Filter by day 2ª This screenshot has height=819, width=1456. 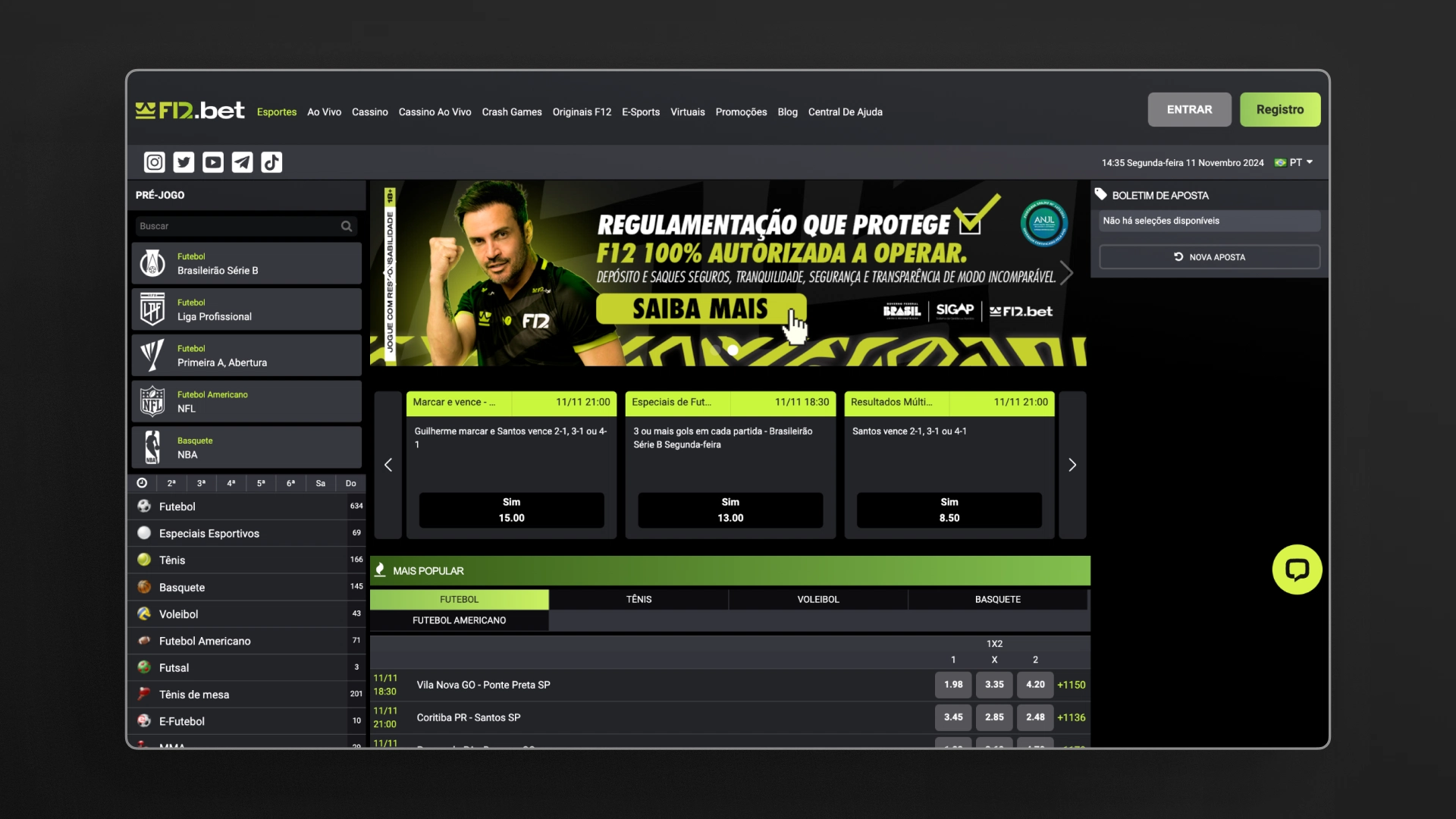pyautogui.click(x=171, y=483)
